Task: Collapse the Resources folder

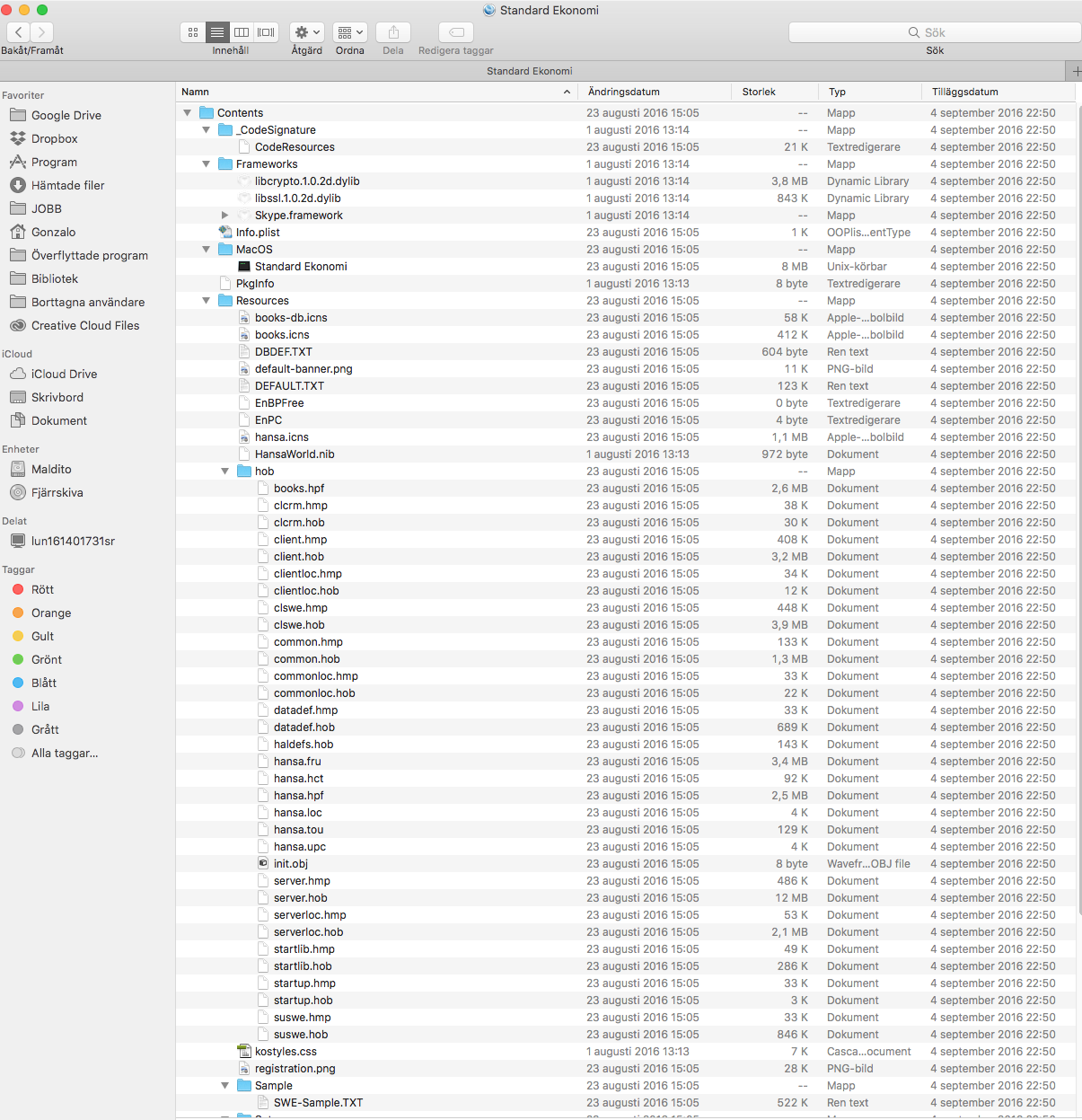Action: pos(207,301)
